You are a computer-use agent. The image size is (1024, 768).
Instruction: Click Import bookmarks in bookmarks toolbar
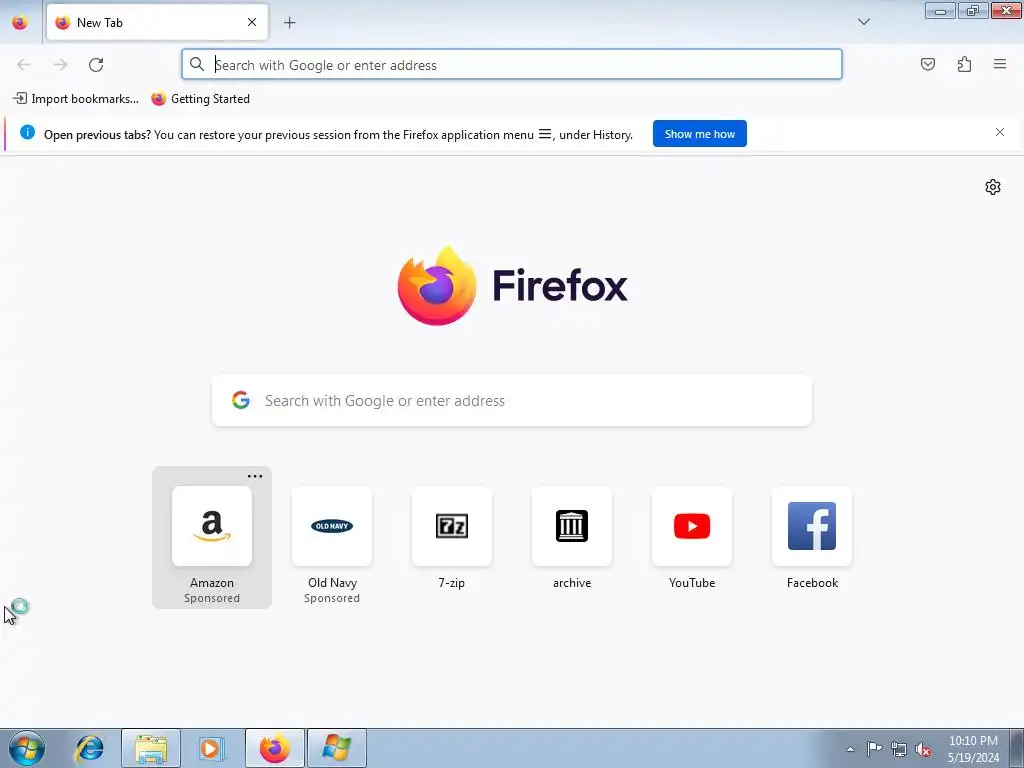pyautogui.click(x=76, y=99)
